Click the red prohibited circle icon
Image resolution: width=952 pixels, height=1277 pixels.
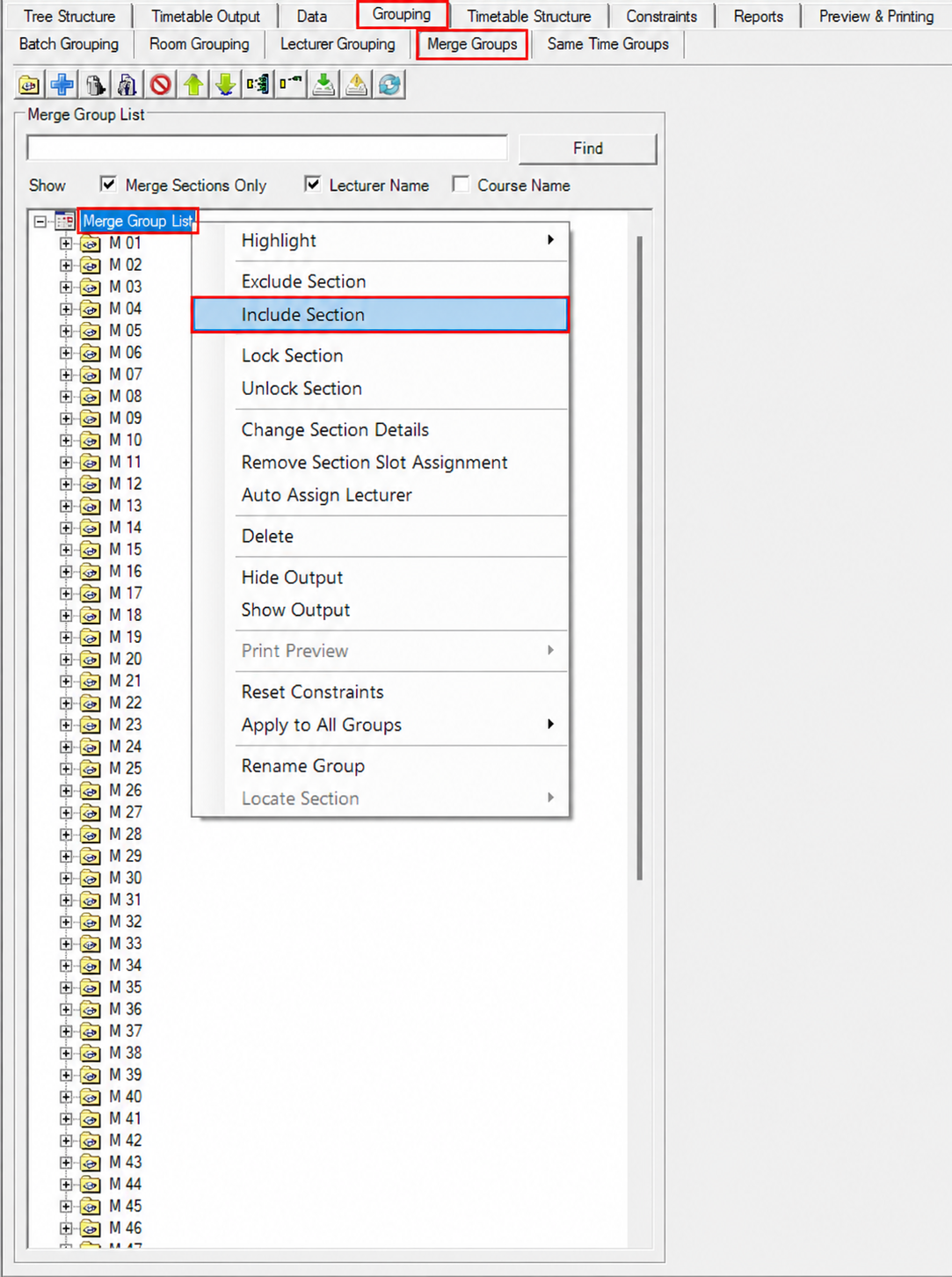(x=160, y=85)
